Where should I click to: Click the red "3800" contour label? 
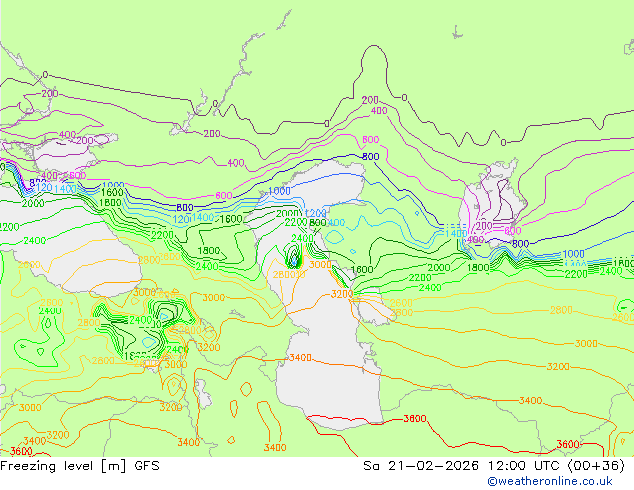pos(415,418)
